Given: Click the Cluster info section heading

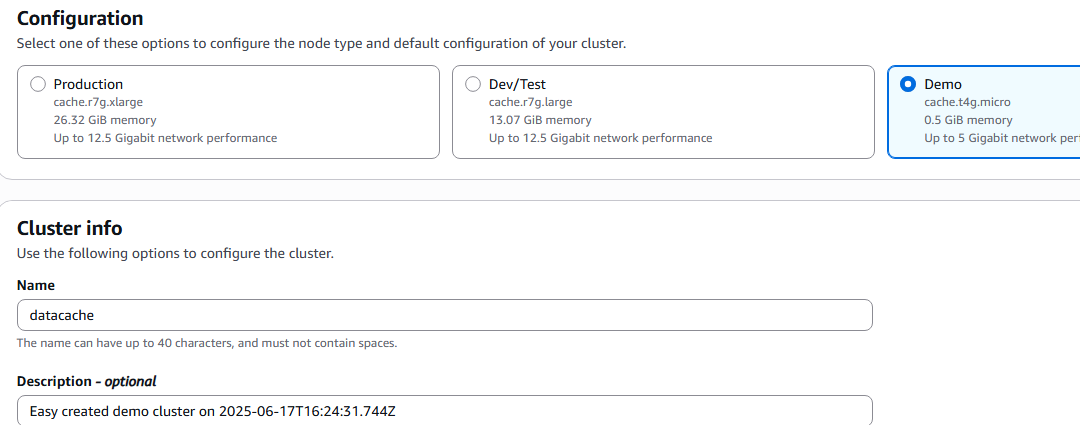Looking at the screenshot, I should coord(70,228).
